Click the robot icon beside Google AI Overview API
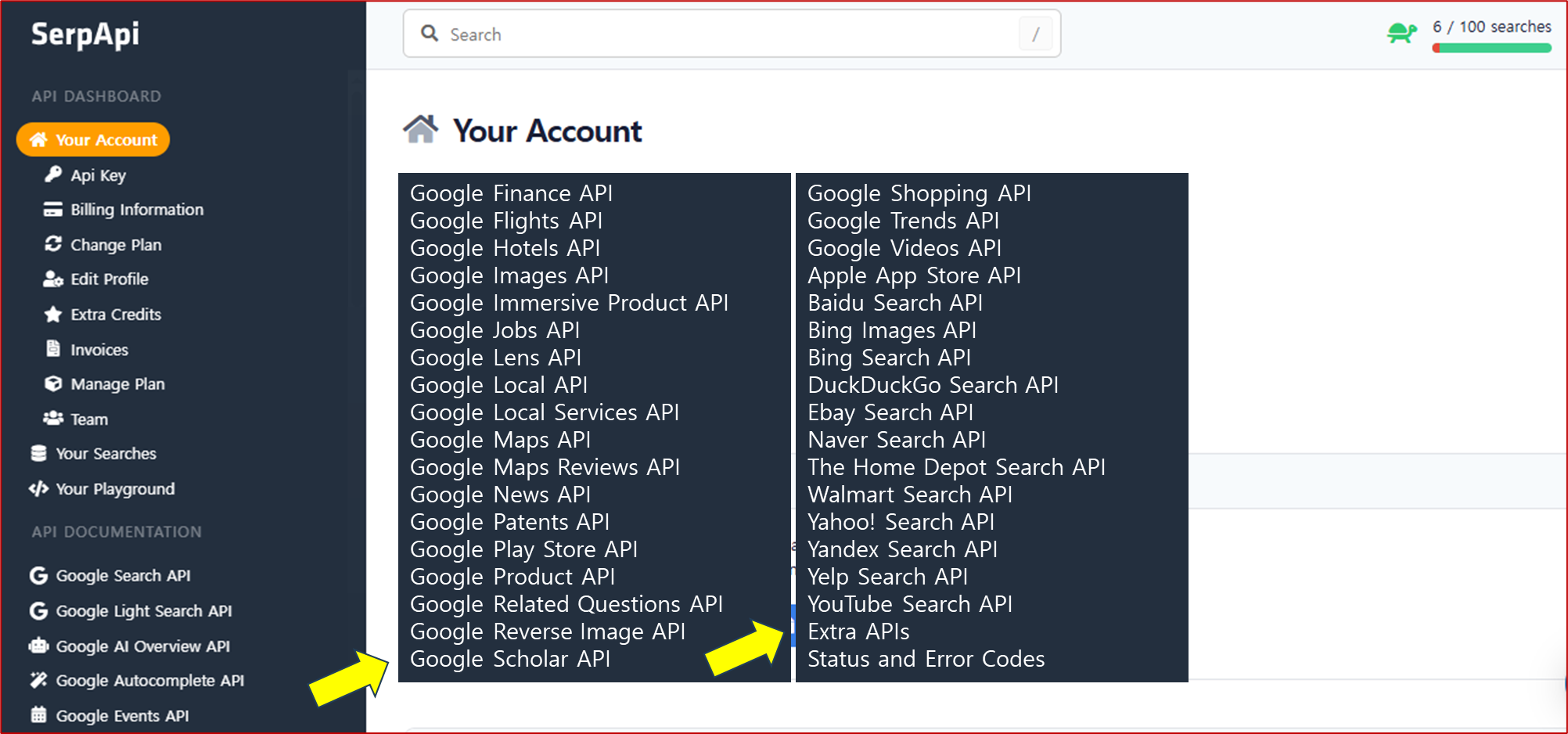This screenshot has width=1568, height=734. coord(38,646)
